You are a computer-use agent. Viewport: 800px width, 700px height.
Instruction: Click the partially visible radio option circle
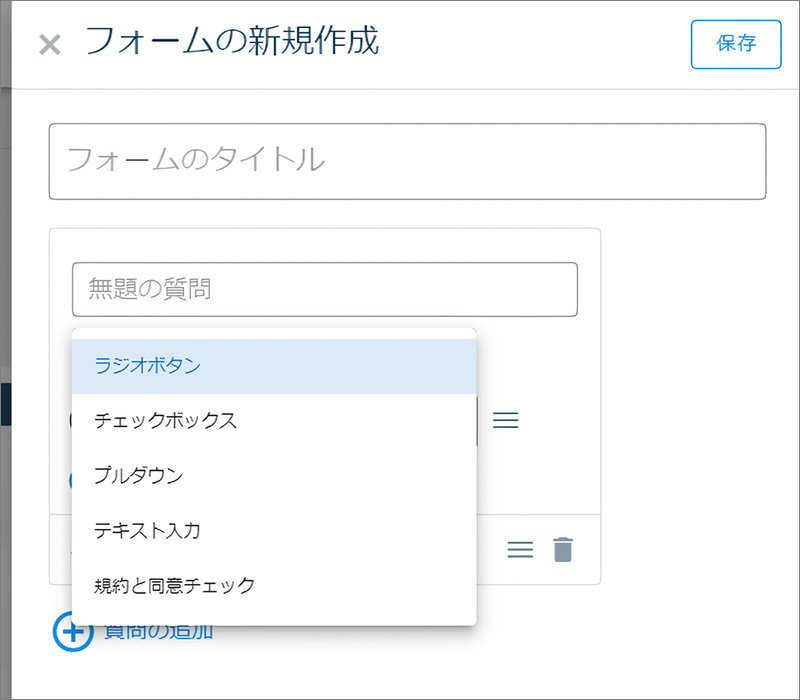pyautogui.click(x=71, y=419)
